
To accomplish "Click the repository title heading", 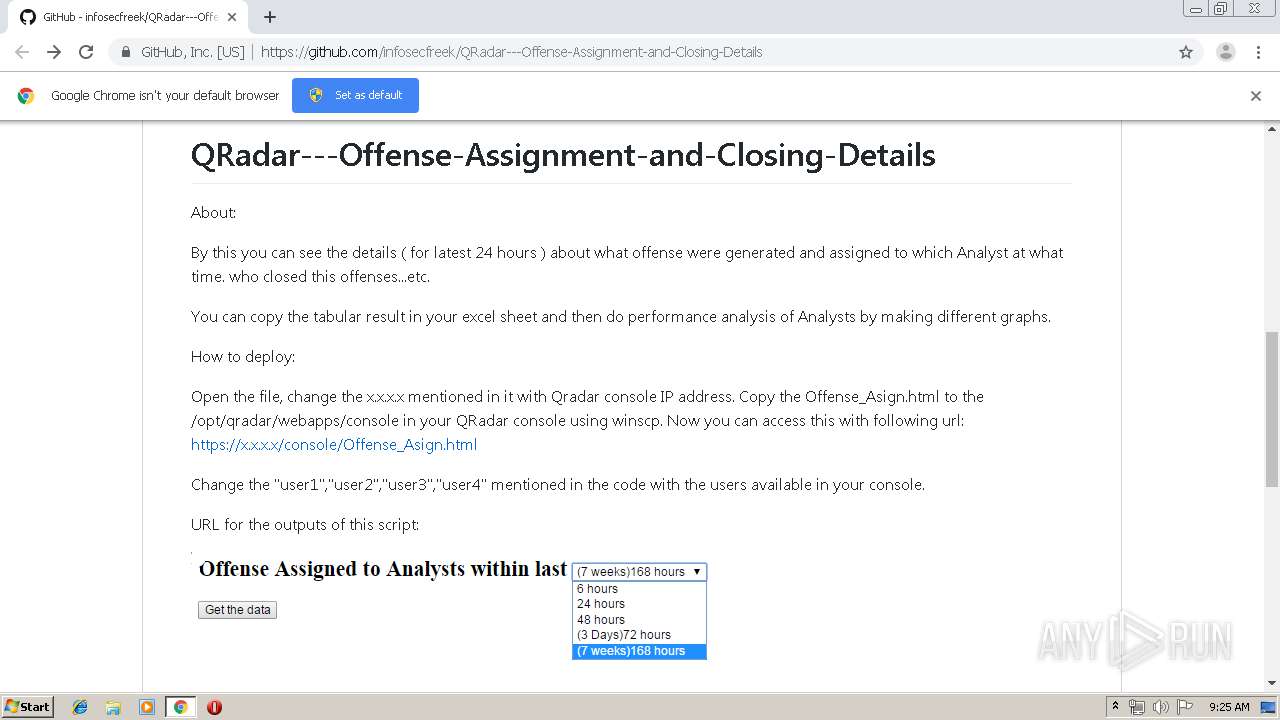I will click(x=563, y=155).
